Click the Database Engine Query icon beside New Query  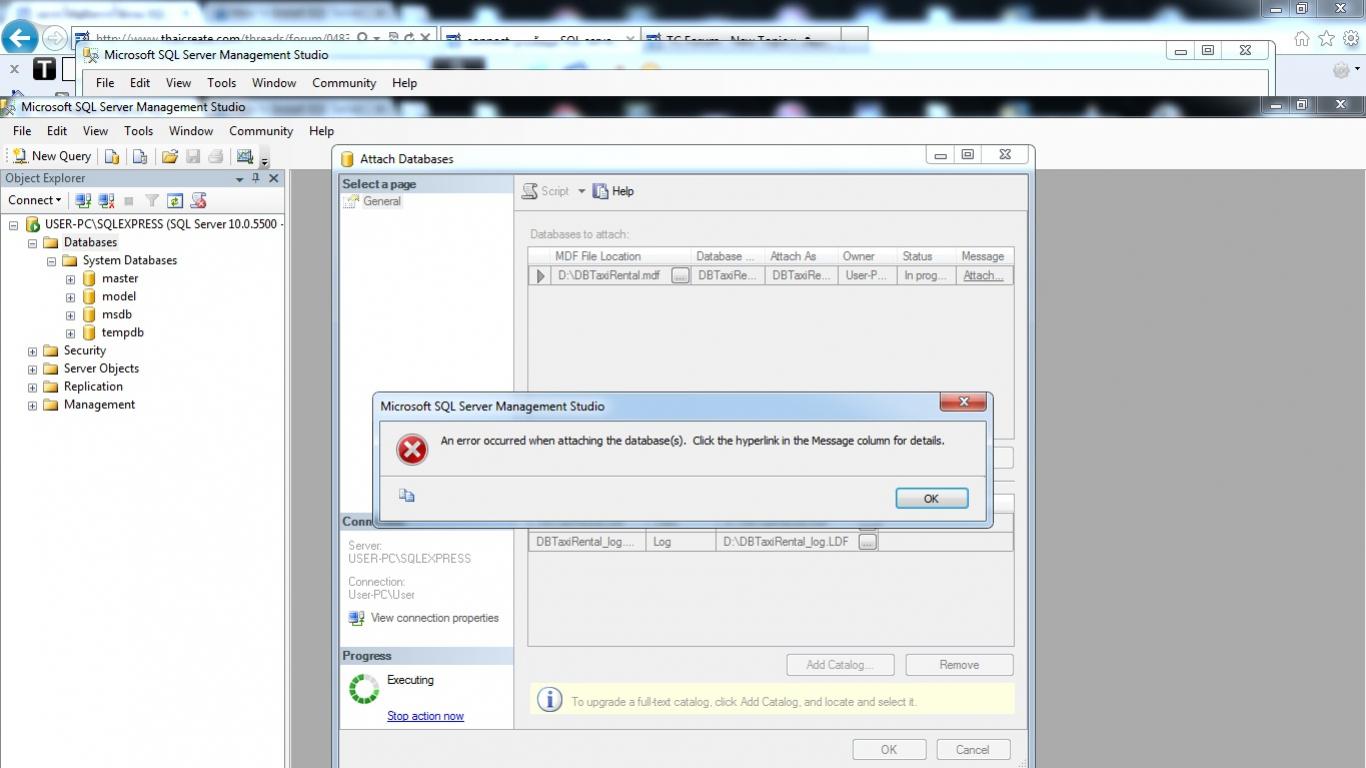(x=112, y=156)
